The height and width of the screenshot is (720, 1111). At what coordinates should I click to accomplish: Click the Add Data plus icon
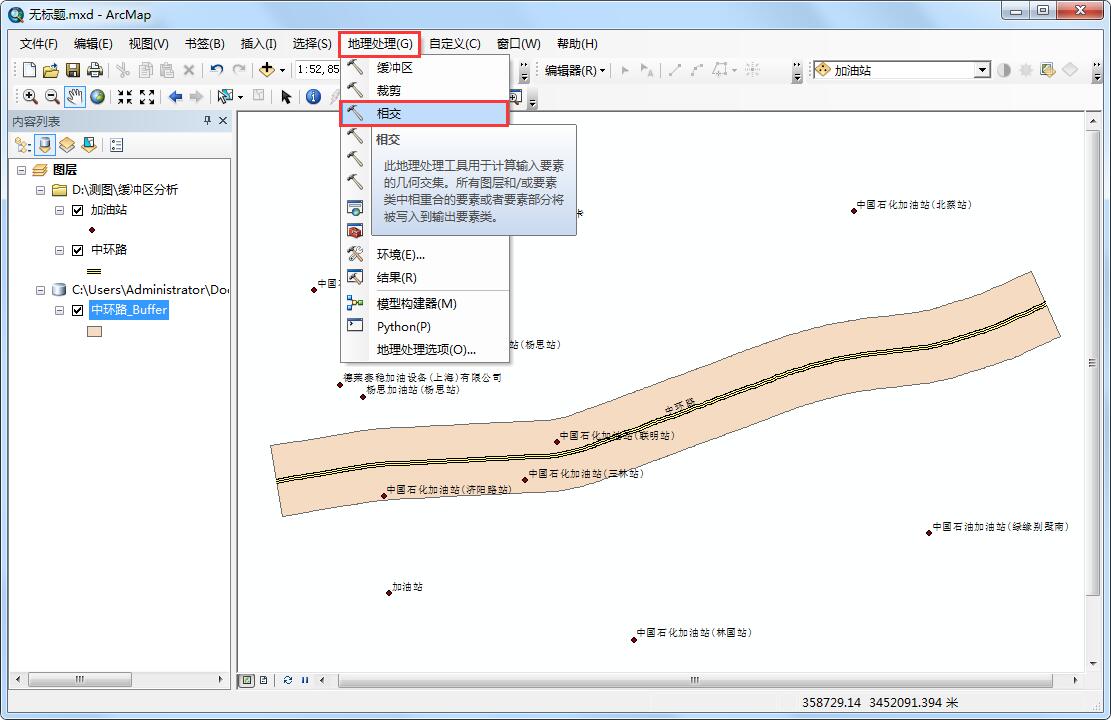[x=267, y=69]
